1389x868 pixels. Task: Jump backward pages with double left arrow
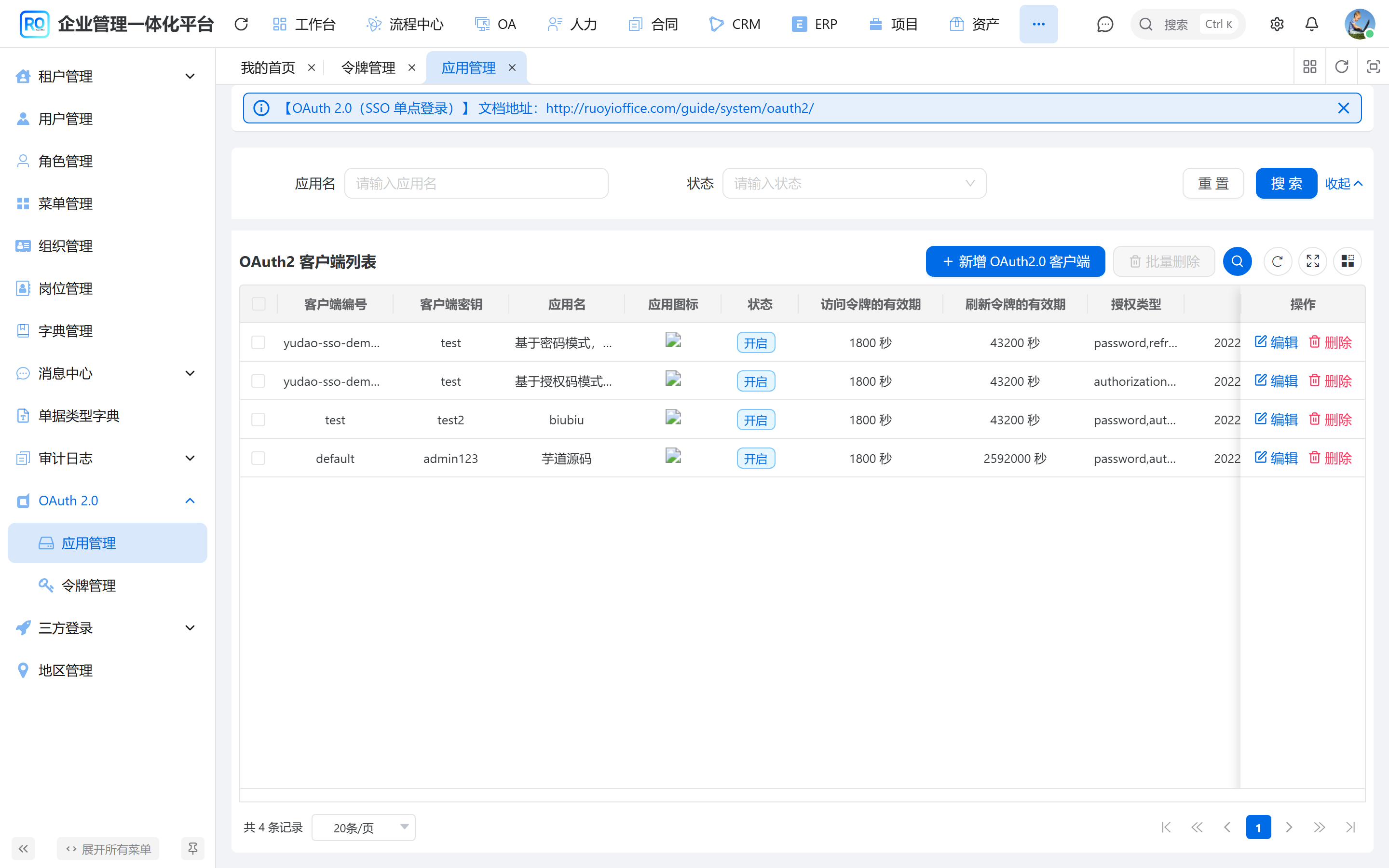(x=1197, y=827)
